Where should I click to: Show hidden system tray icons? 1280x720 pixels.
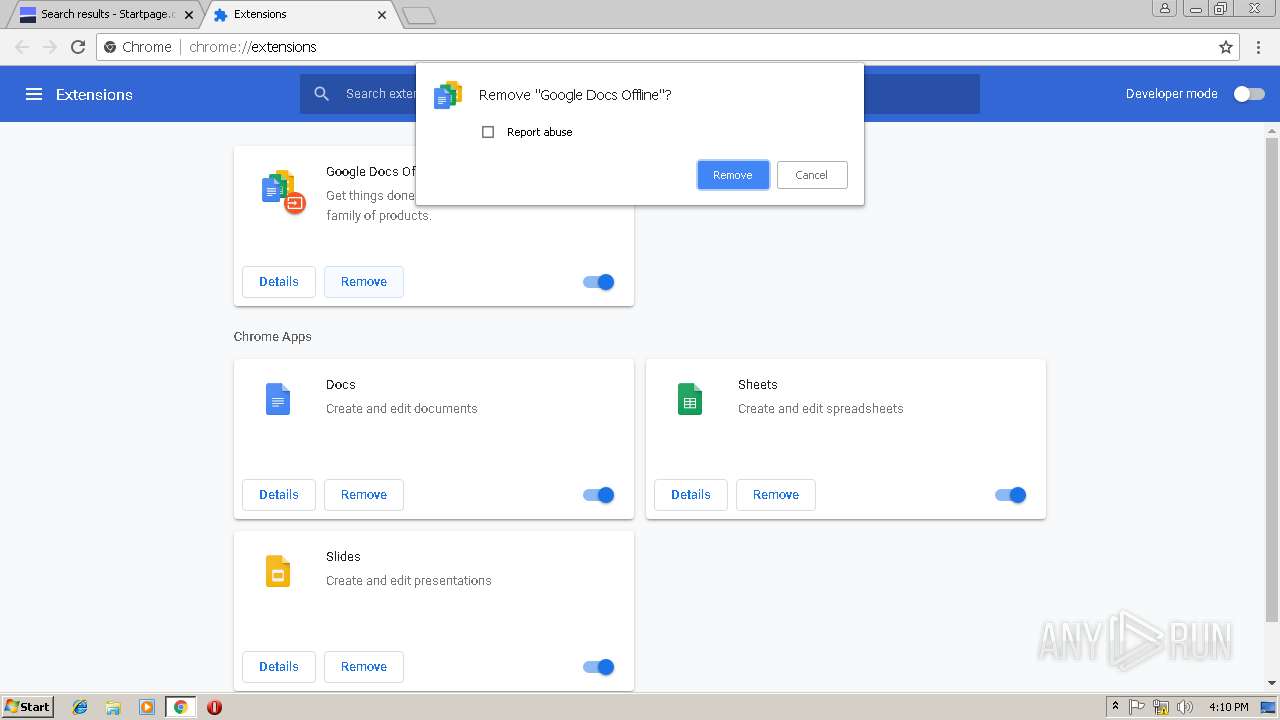tap(1116, 707)
